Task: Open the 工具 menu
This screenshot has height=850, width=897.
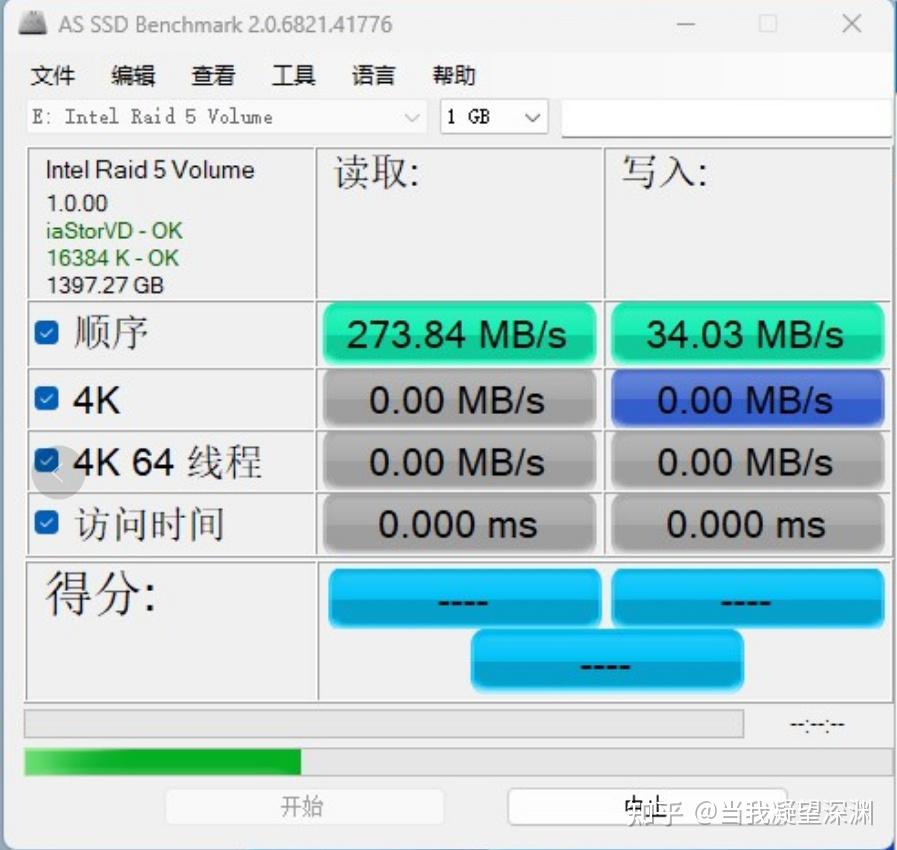Action: coord(293,75)
